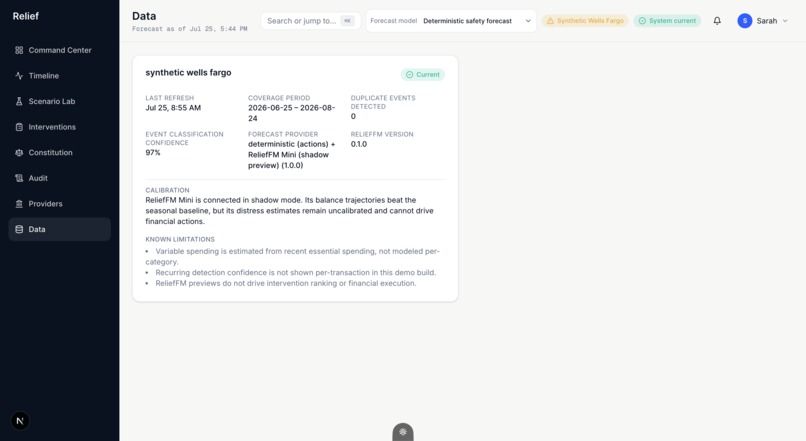The width and height of the screenshot is (806, 441).
Task: Click the Constitution scales icon
Action: [19, 153]
